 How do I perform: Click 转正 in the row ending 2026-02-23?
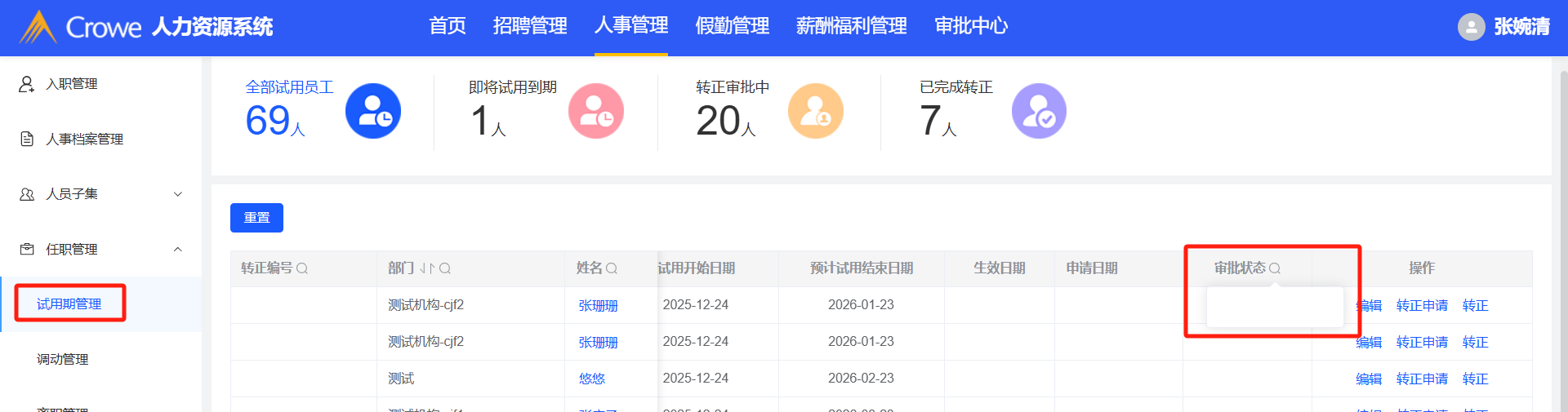point(1475,379)
